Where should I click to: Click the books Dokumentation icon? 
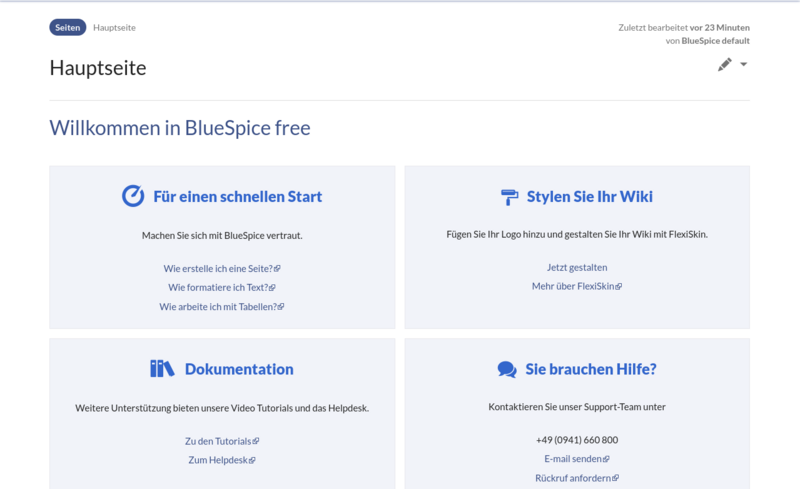point(162,369)
